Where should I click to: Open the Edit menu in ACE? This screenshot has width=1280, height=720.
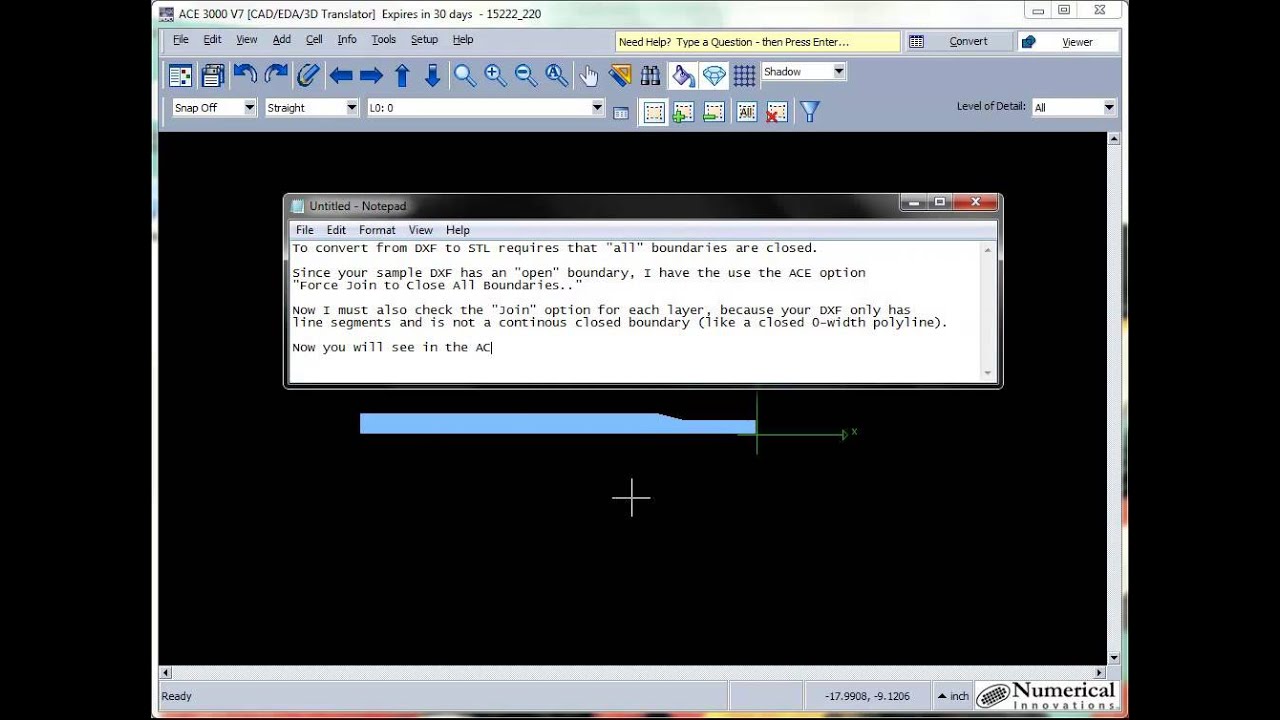(212, 40)
